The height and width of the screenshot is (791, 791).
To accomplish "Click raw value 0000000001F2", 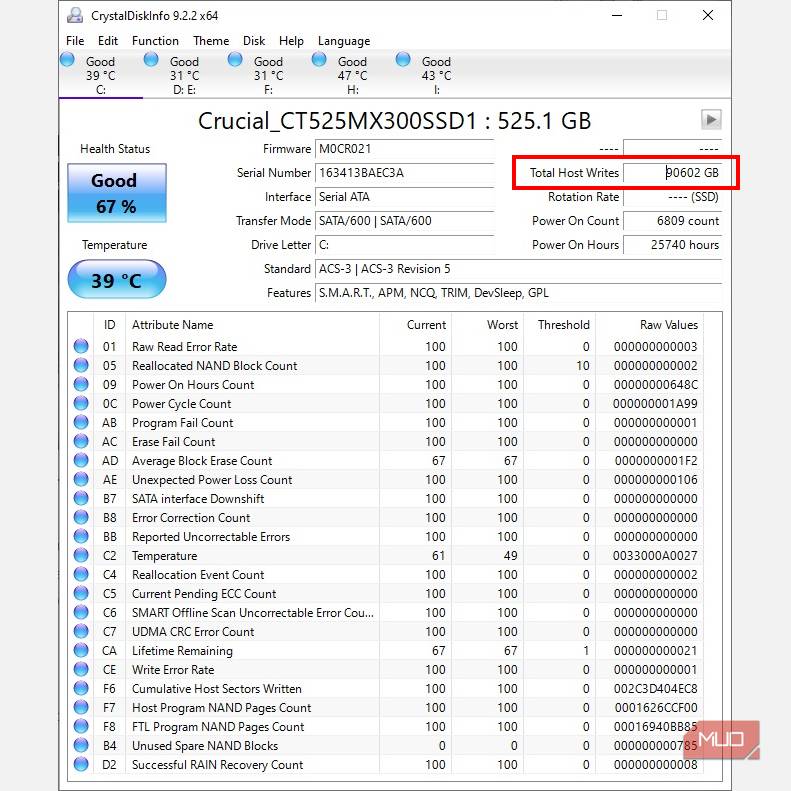I will pos(656,461).
